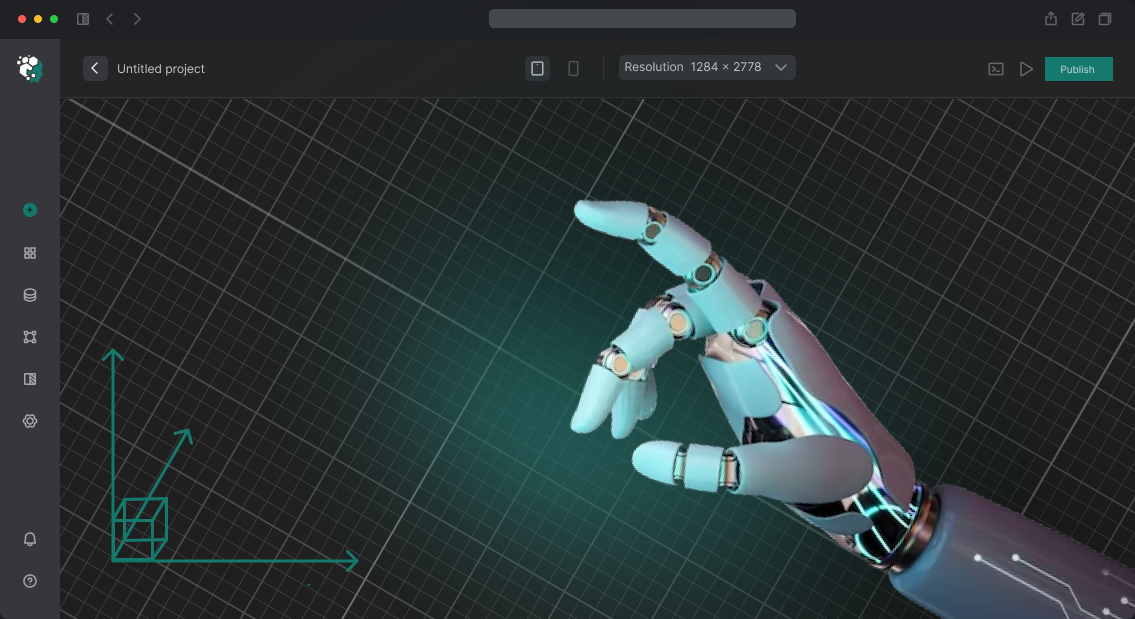Open the grid dashboard icon in sidebar
This screenshot has height=619, width=1135.
pyautogui.click(x=30, y=253)
